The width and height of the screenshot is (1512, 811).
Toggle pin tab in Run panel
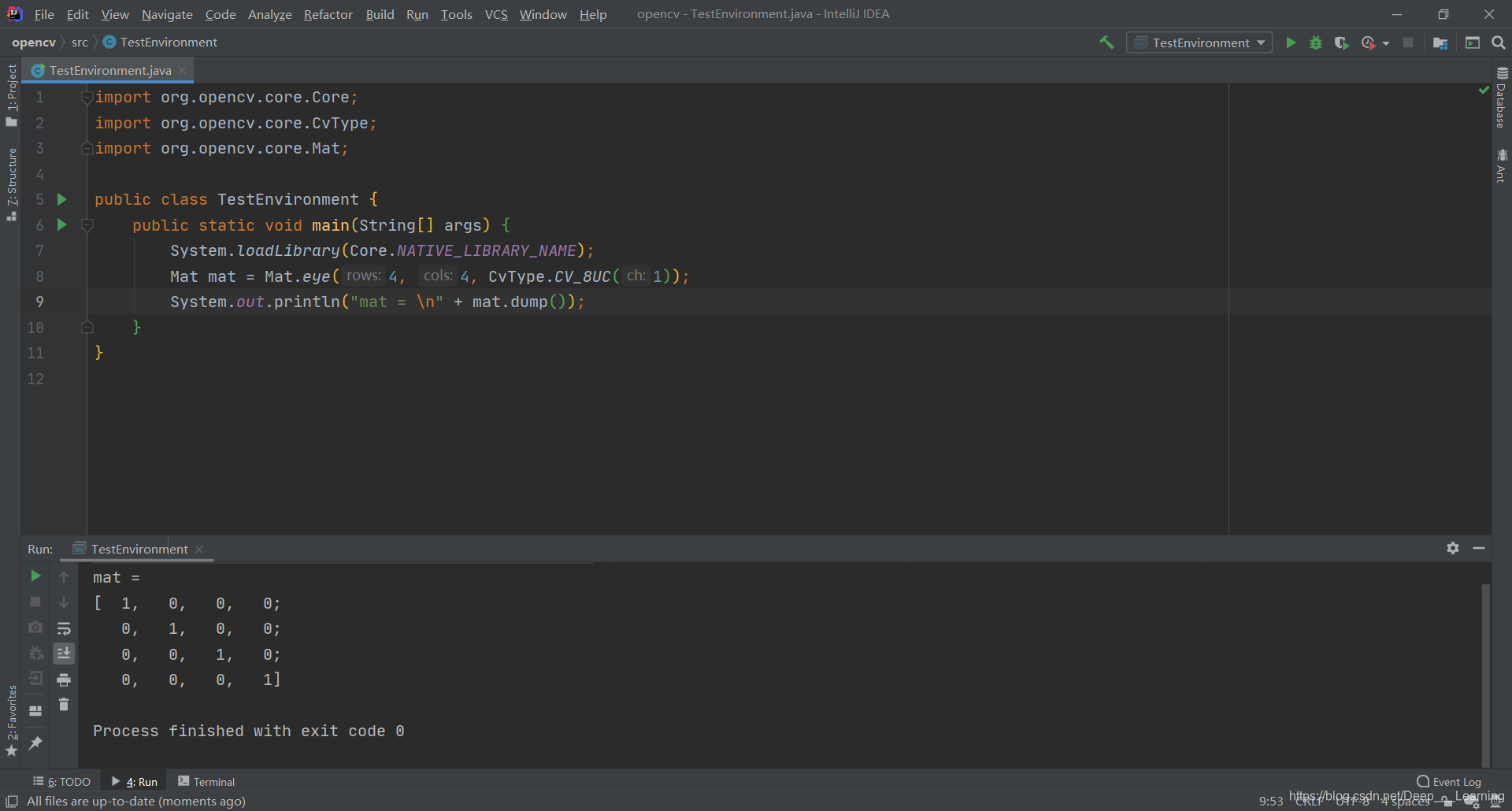(x=35, y=742)
